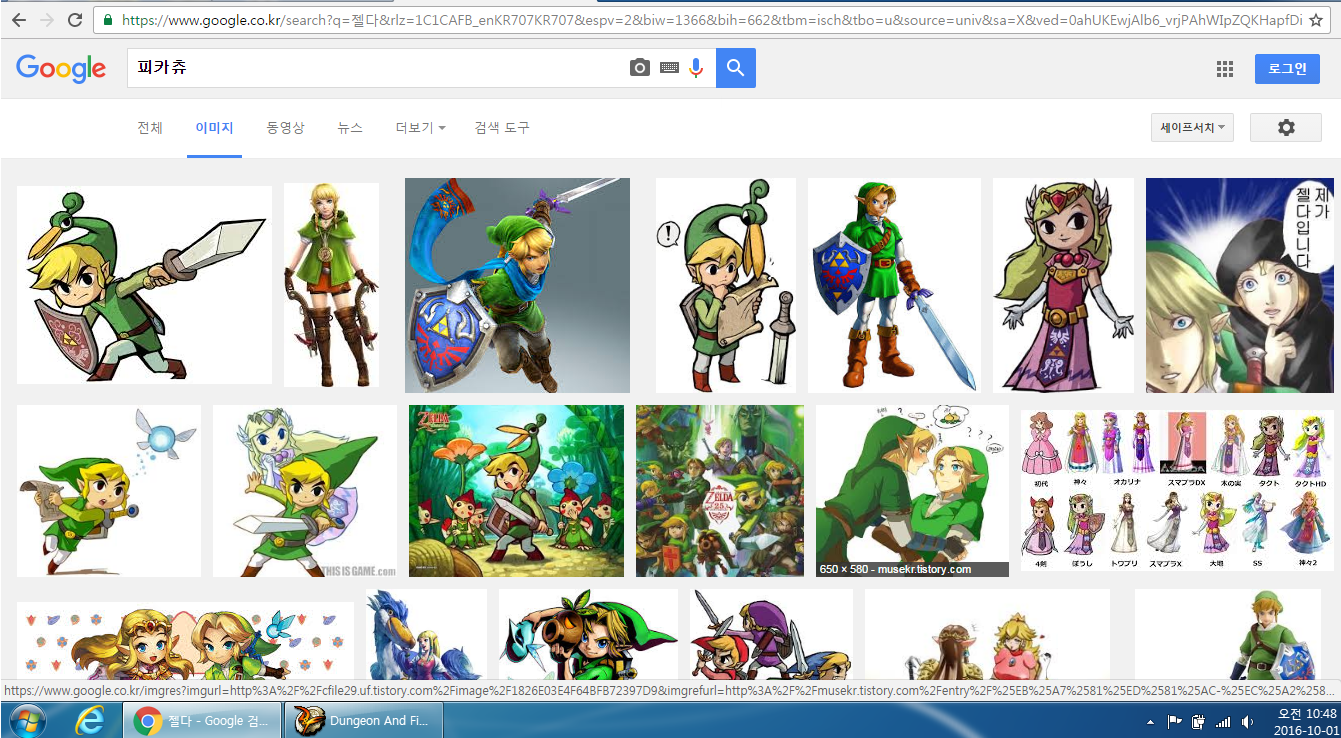Reload the page with refresh icon
The height and width of the screenshot is (738, 1341).
click(x=75, y=20)
